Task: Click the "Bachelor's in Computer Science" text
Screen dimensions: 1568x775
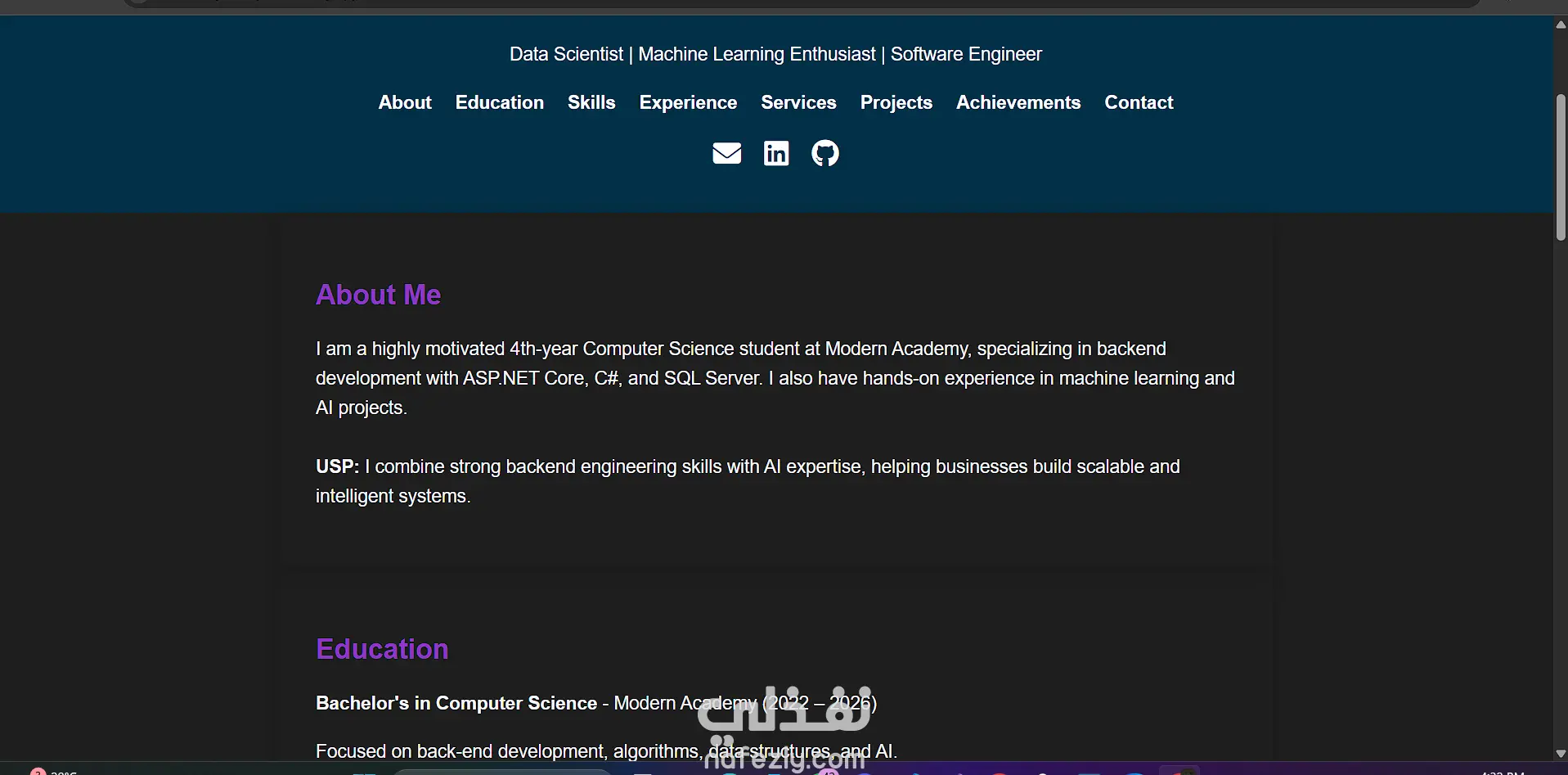Action: pos(456,703)
